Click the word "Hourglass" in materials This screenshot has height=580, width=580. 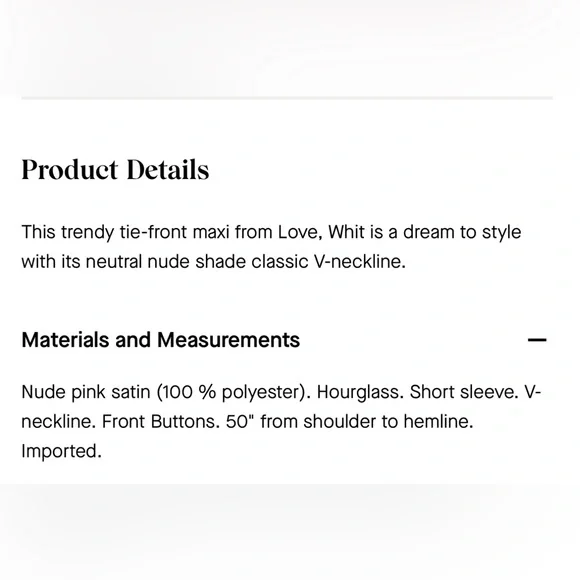(360, 392)
